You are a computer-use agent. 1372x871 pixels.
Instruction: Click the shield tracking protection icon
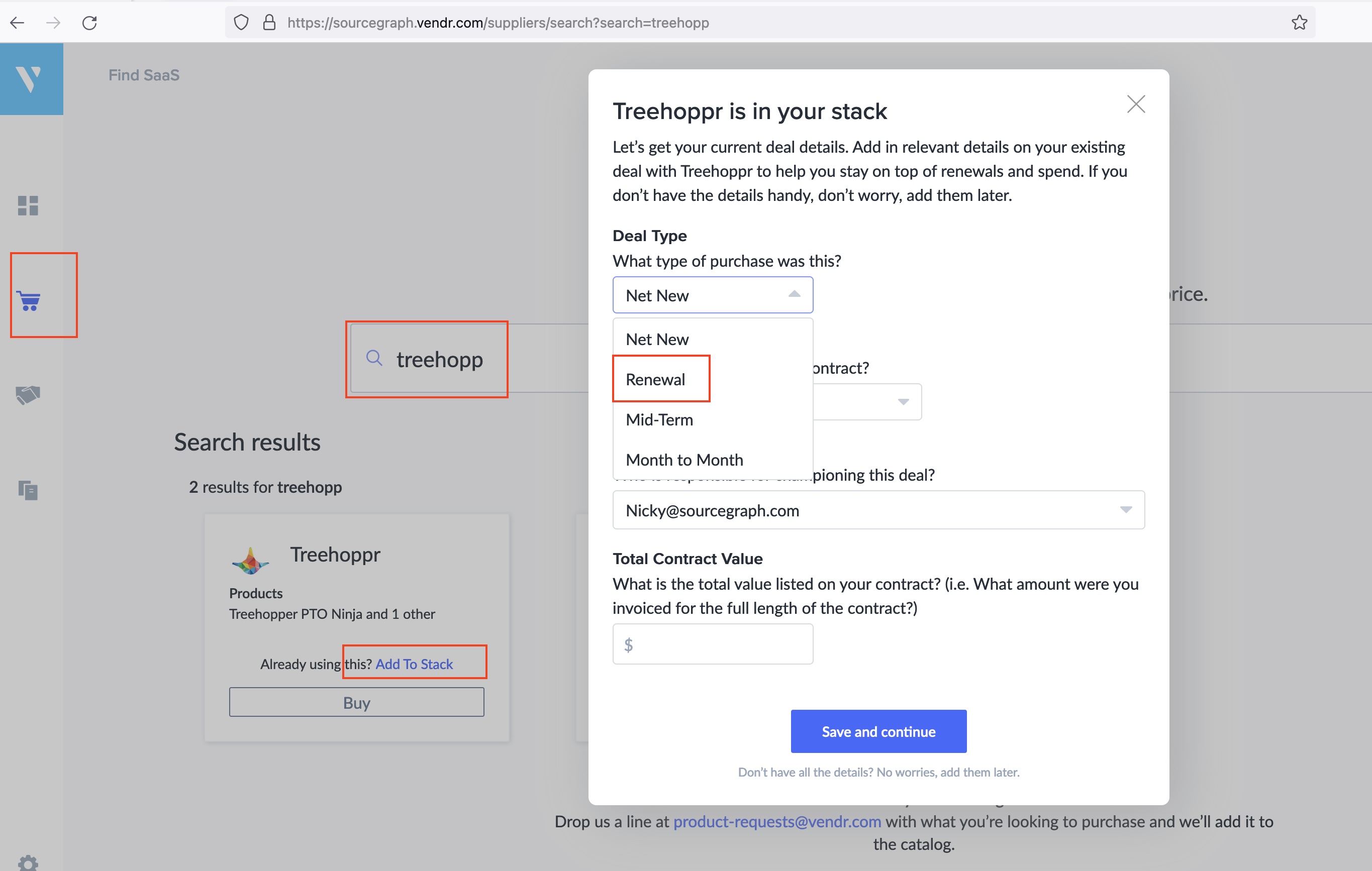(242, 23)
